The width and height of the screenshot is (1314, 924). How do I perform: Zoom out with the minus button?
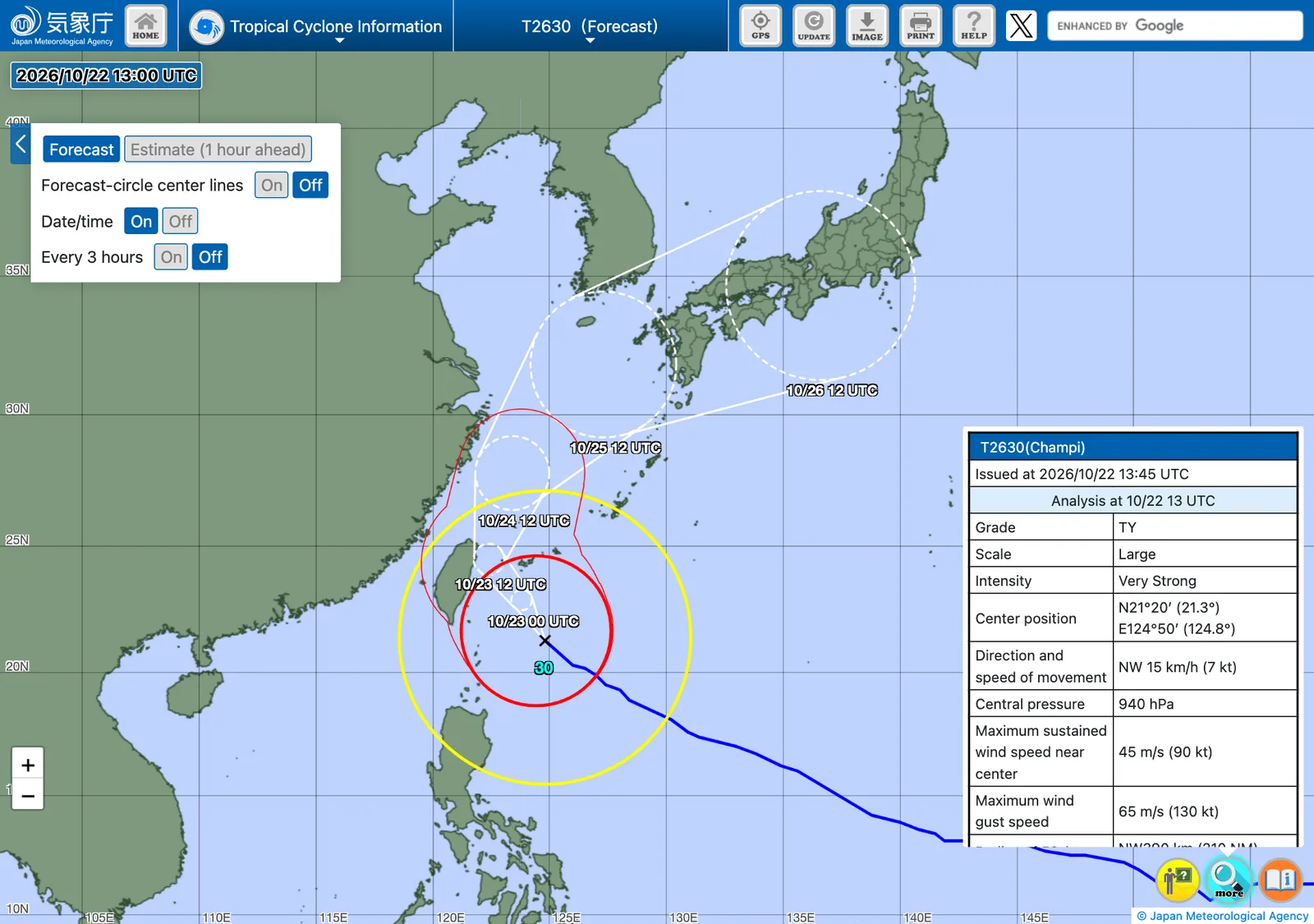click(x=28, y=795)
